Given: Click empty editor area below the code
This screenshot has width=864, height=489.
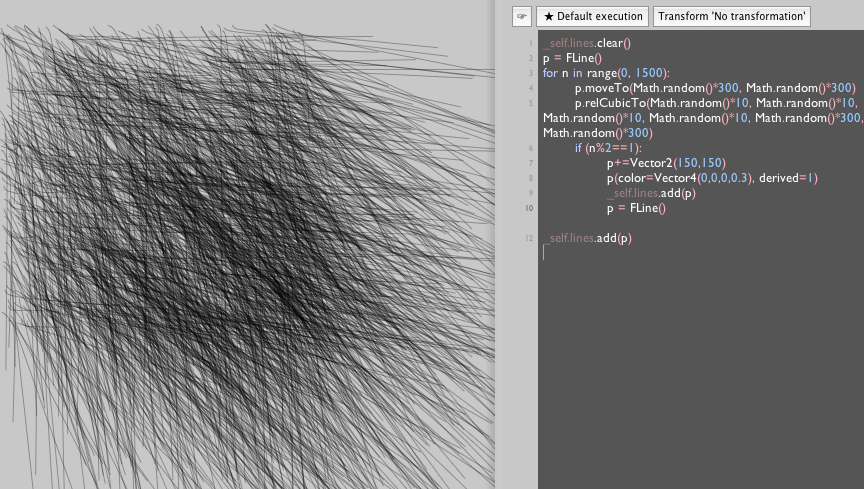Looking at the screenshot, I should [700, 380].
